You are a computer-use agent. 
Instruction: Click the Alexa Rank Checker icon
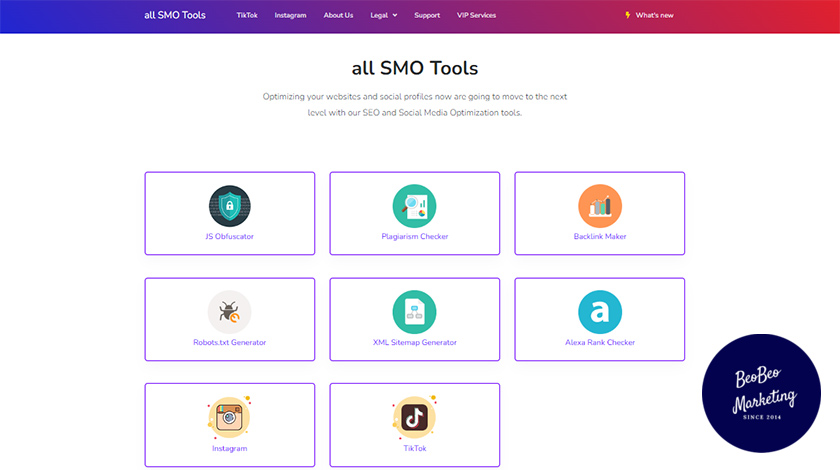pos(599,312)
